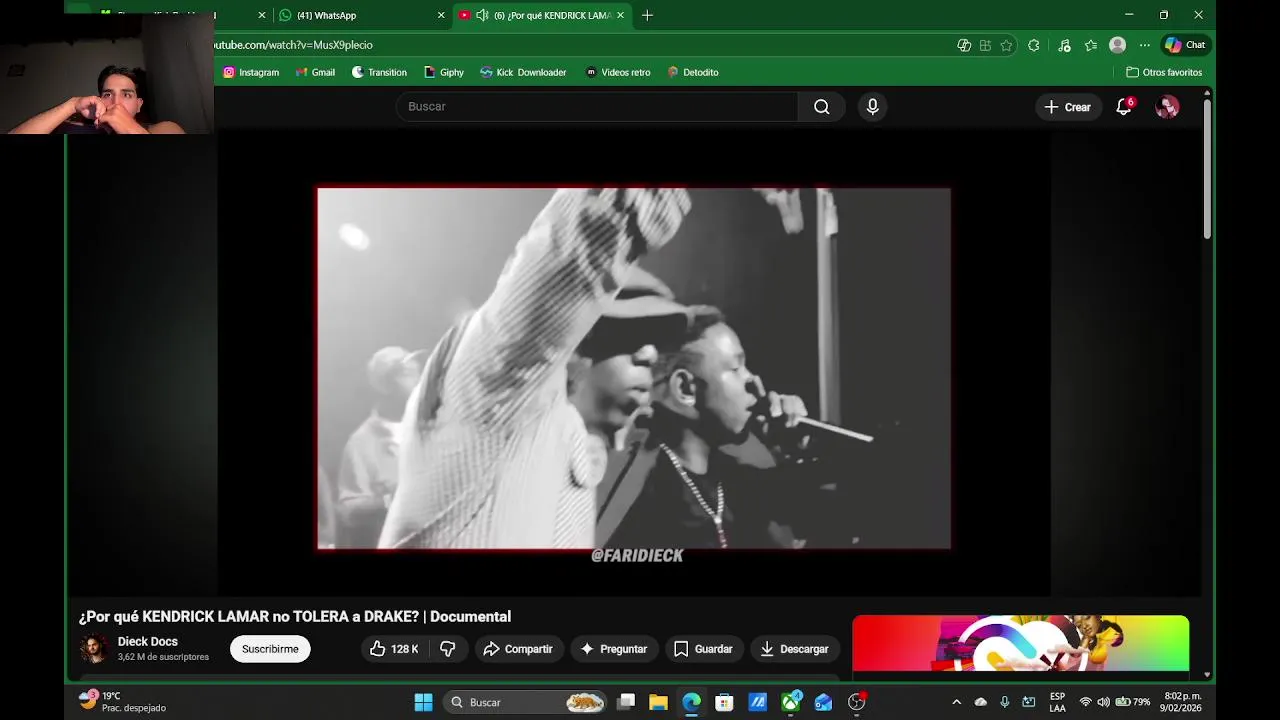This screenshot has height=720, width=1280.
Task: Open the battery 79% indicator
Action: [x=1133, y=702]
